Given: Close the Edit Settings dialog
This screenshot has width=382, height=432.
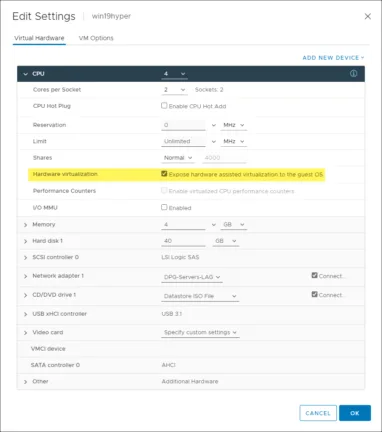Looking at the screenshot, I should (367, 16).
